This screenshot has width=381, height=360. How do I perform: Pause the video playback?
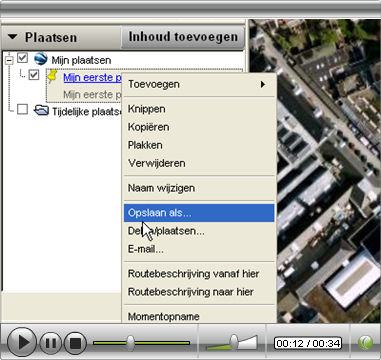[51, 343]
